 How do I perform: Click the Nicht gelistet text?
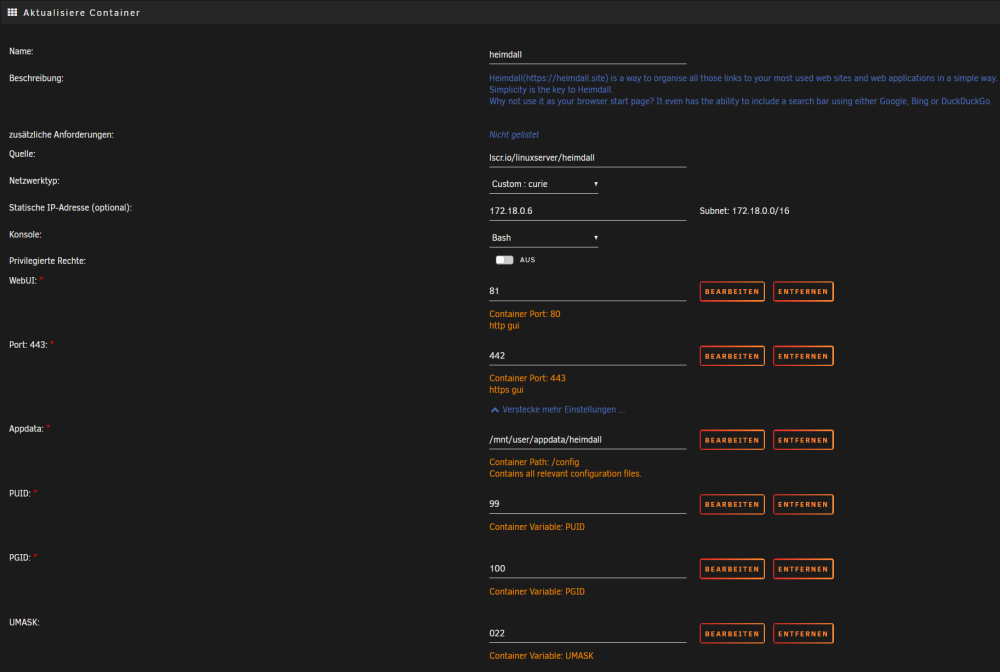pyautogui.click(x=514, y=135)
